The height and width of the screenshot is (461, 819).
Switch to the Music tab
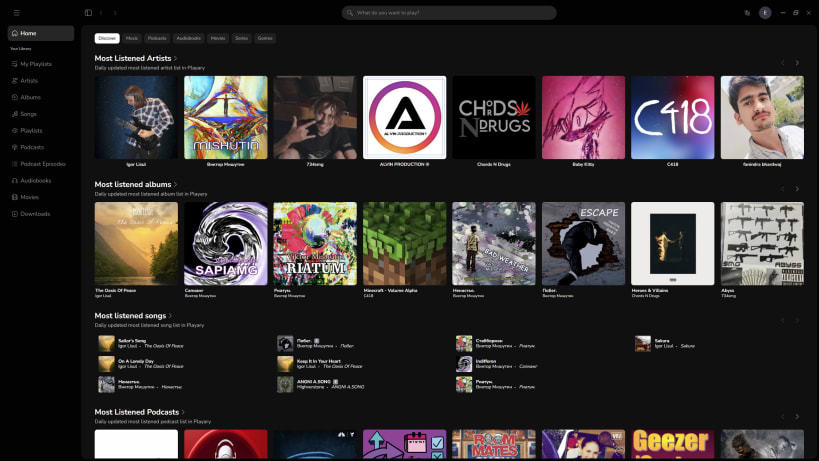click(132, 38)
